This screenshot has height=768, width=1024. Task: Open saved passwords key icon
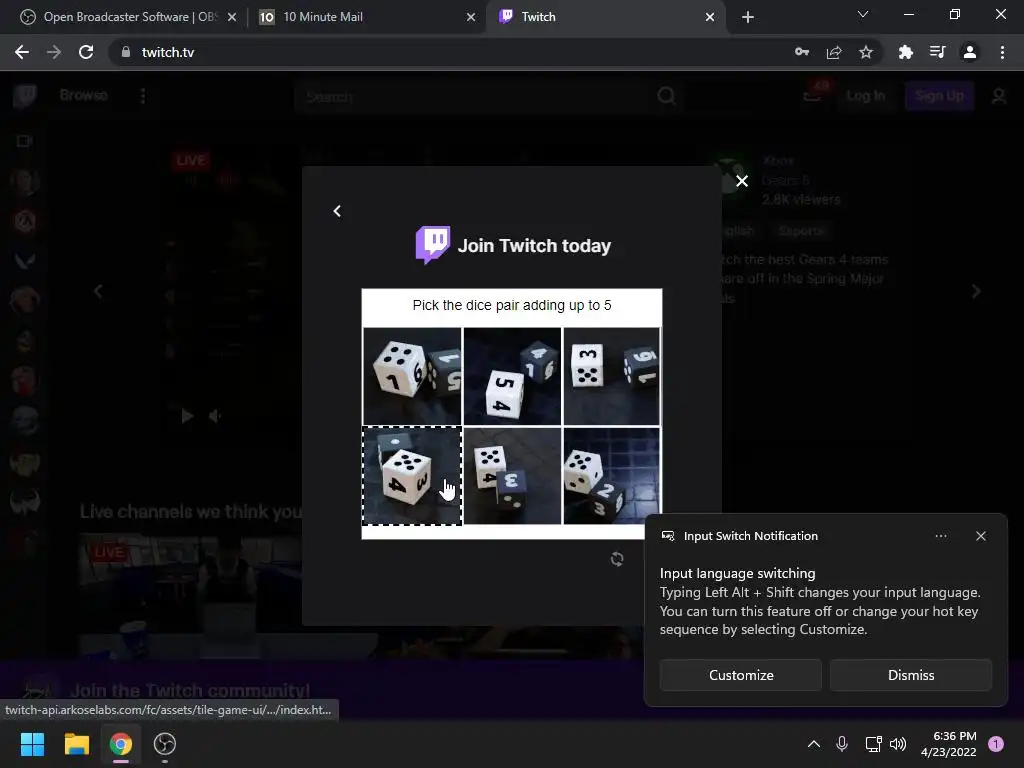point(801,52)
